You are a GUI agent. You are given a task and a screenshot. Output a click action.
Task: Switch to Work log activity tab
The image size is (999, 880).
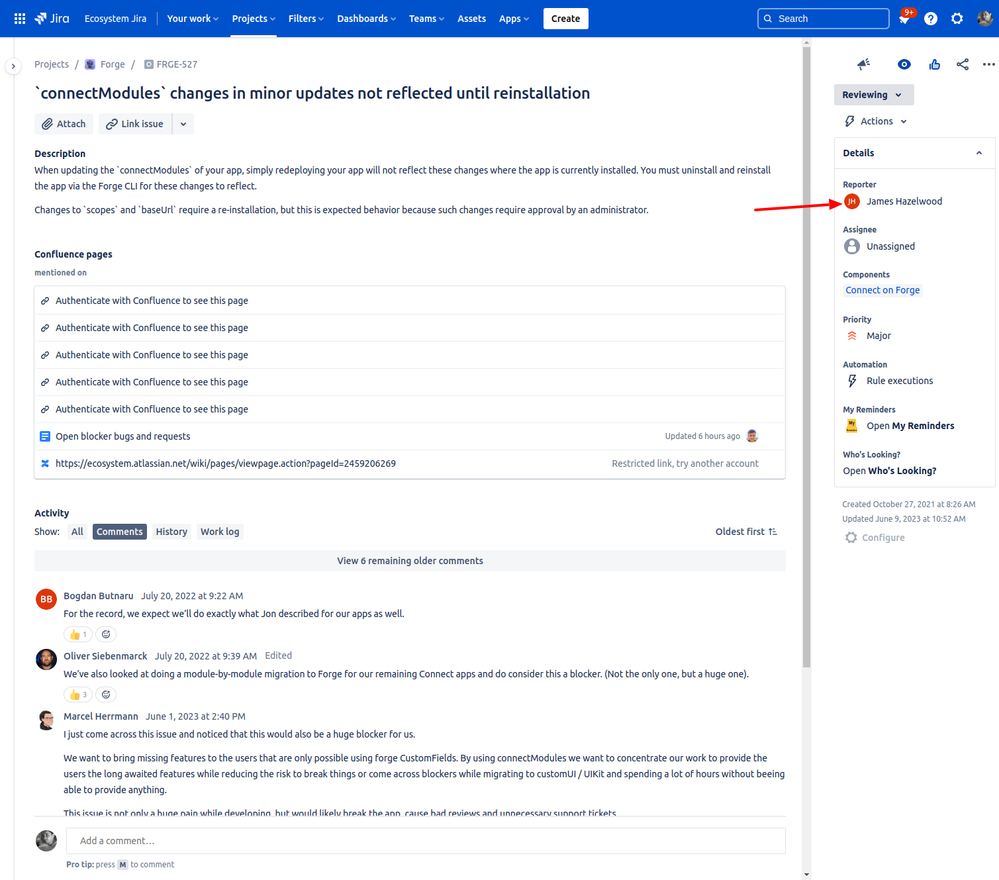click(x=220, y=531)
